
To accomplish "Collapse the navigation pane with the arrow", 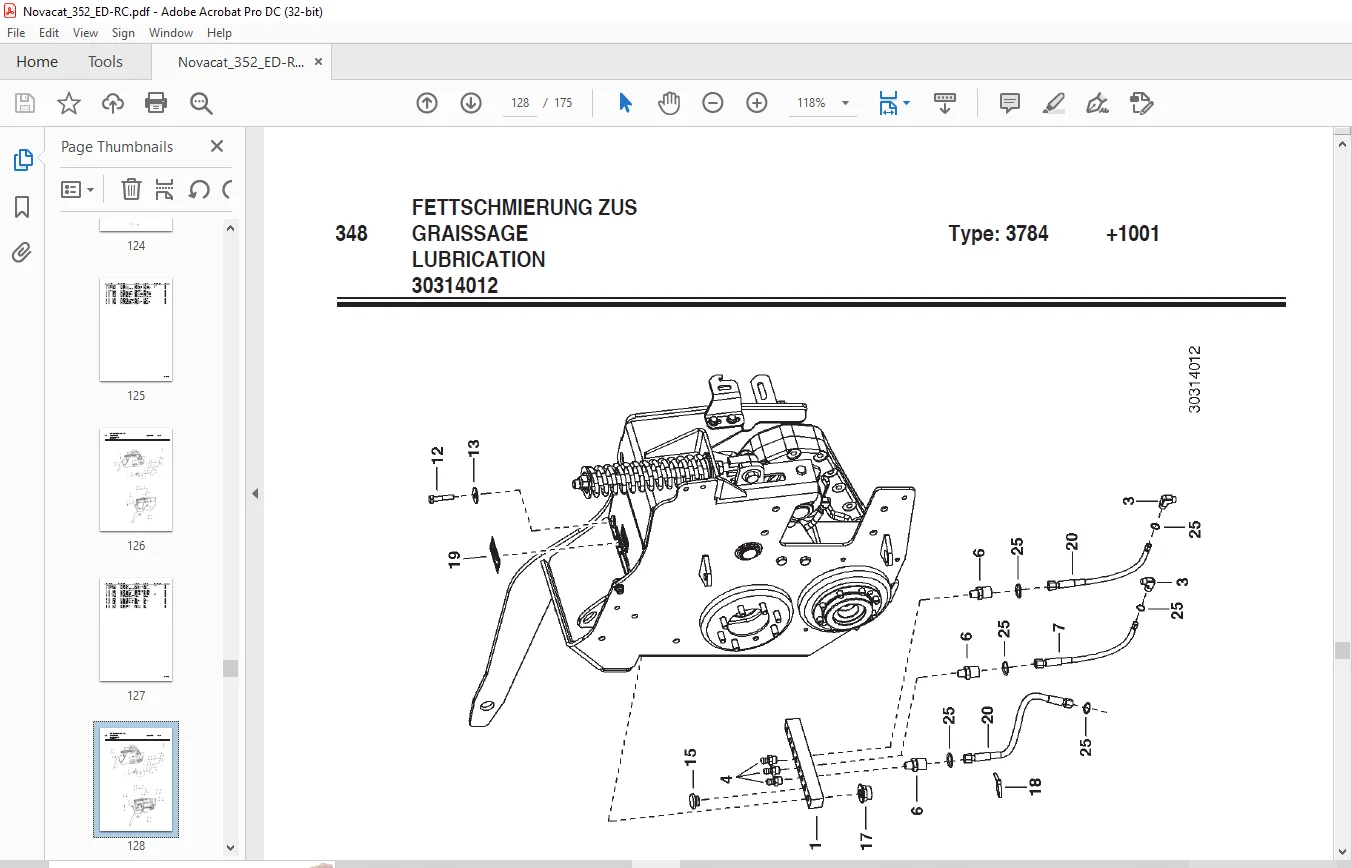I will (254, 493).
